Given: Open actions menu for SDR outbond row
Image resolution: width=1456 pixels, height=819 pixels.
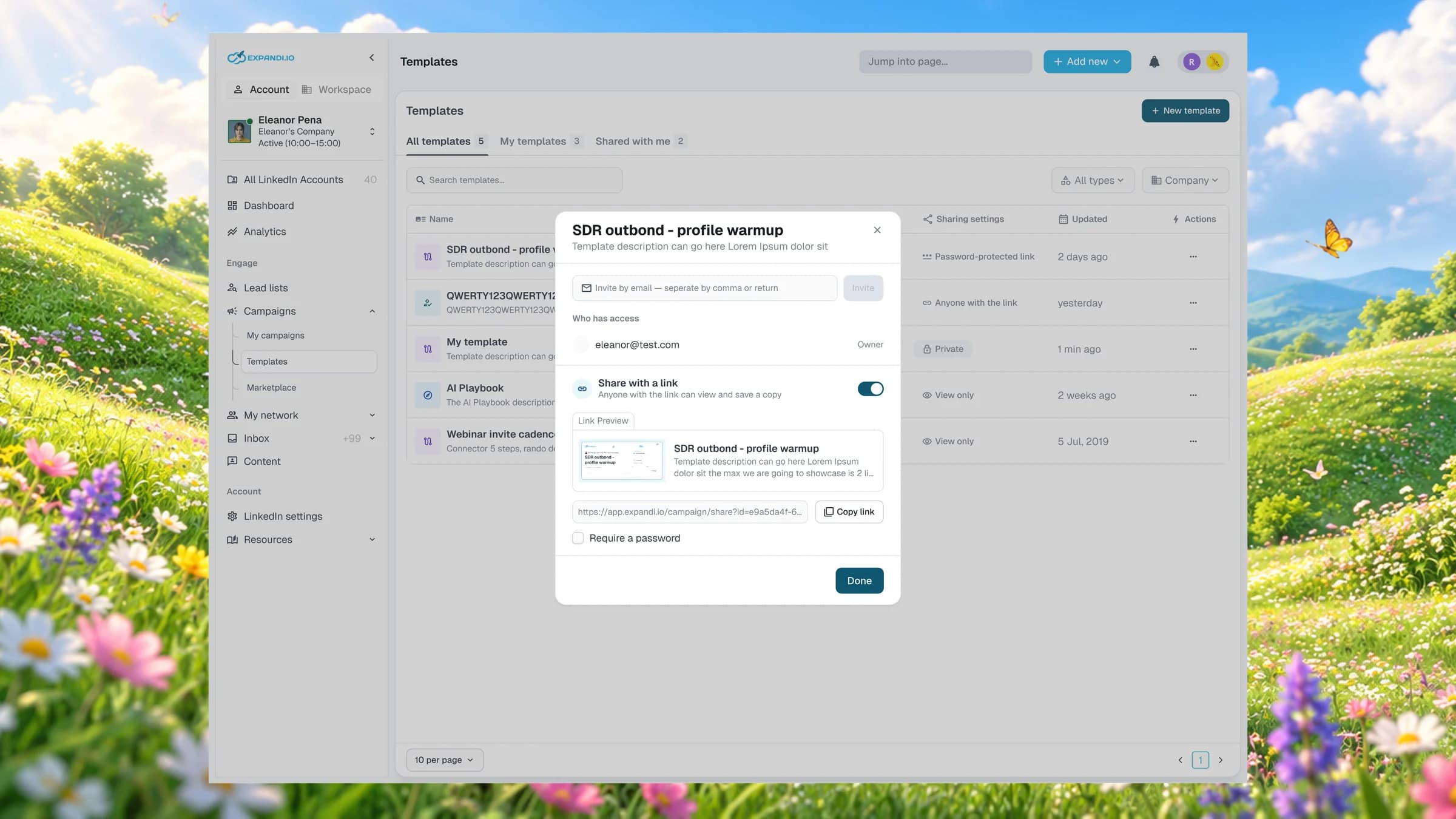Looking at the screenshot, I should coord(1193,257).
